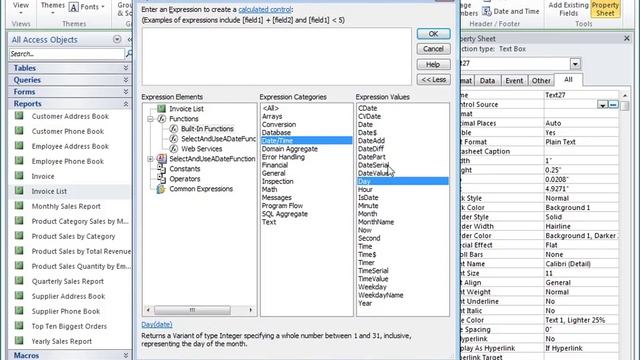Screen dimensions: 640x360
Task: Expand the Macros group in navigation pane
Action: (x=126, y=355)
